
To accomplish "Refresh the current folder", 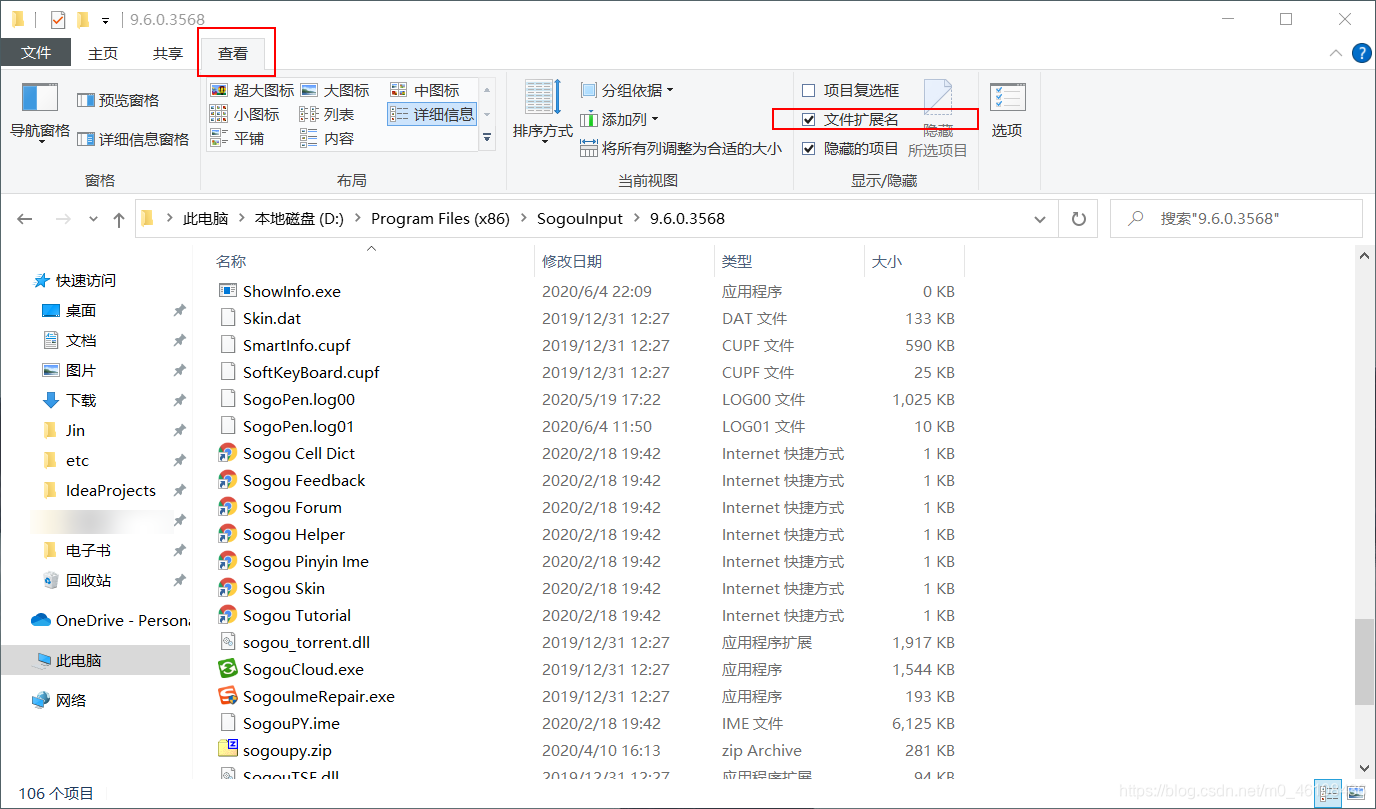I will point(1078,218).
